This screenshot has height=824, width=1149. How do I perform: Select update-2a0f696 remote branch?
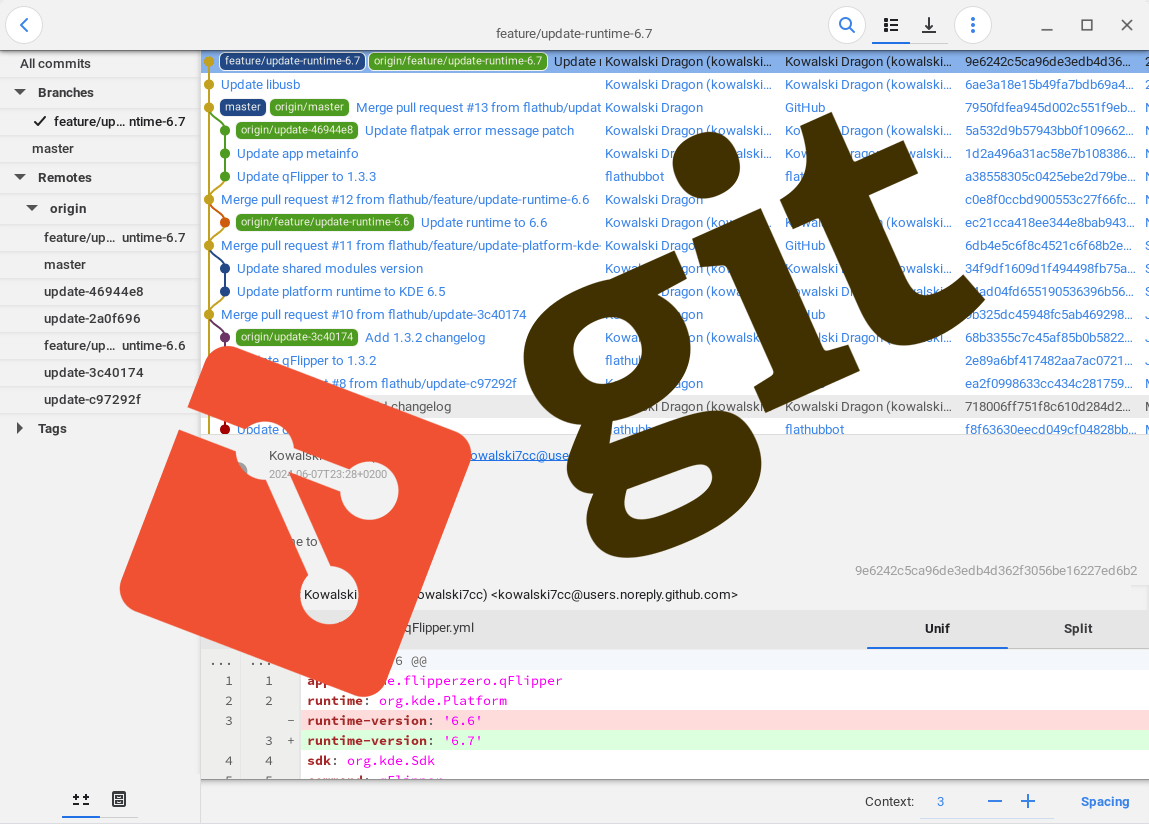click(x=100, y=319)
